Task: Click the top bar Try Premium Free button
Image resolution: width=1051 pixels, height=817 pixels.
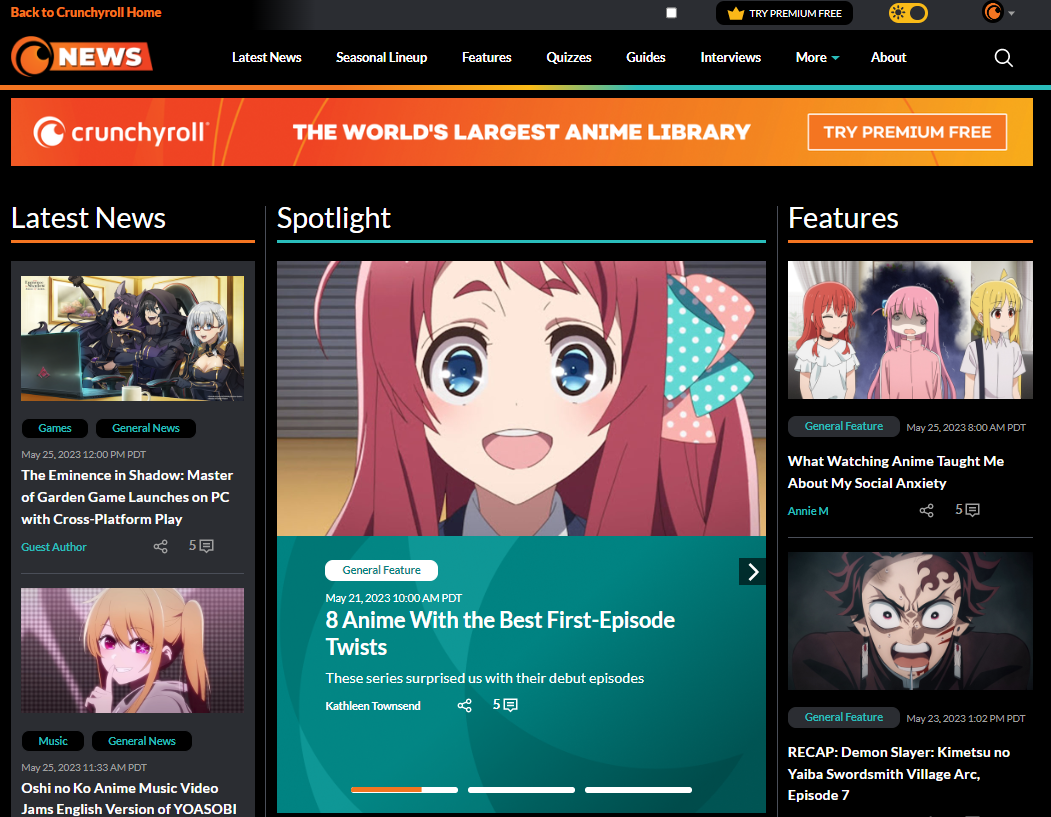Action: coord(784,13)
